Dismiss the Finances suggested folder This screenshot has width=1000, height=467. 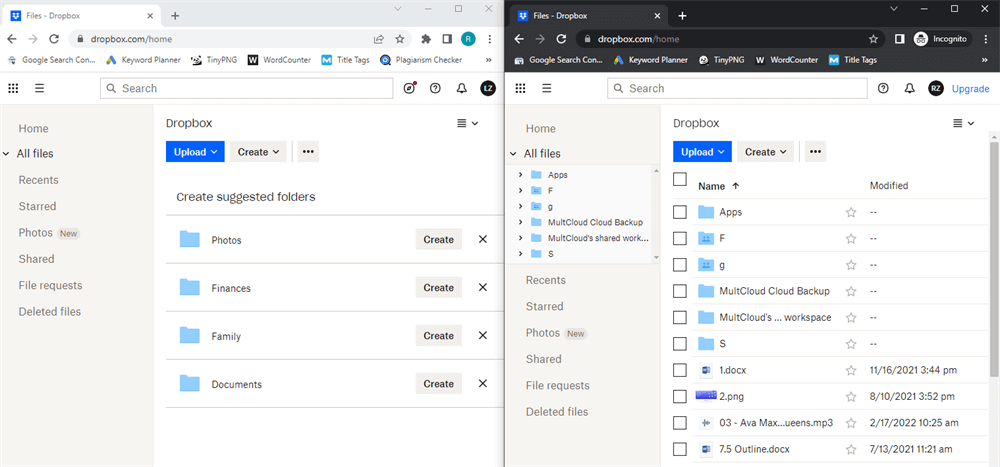pos(482,288)
